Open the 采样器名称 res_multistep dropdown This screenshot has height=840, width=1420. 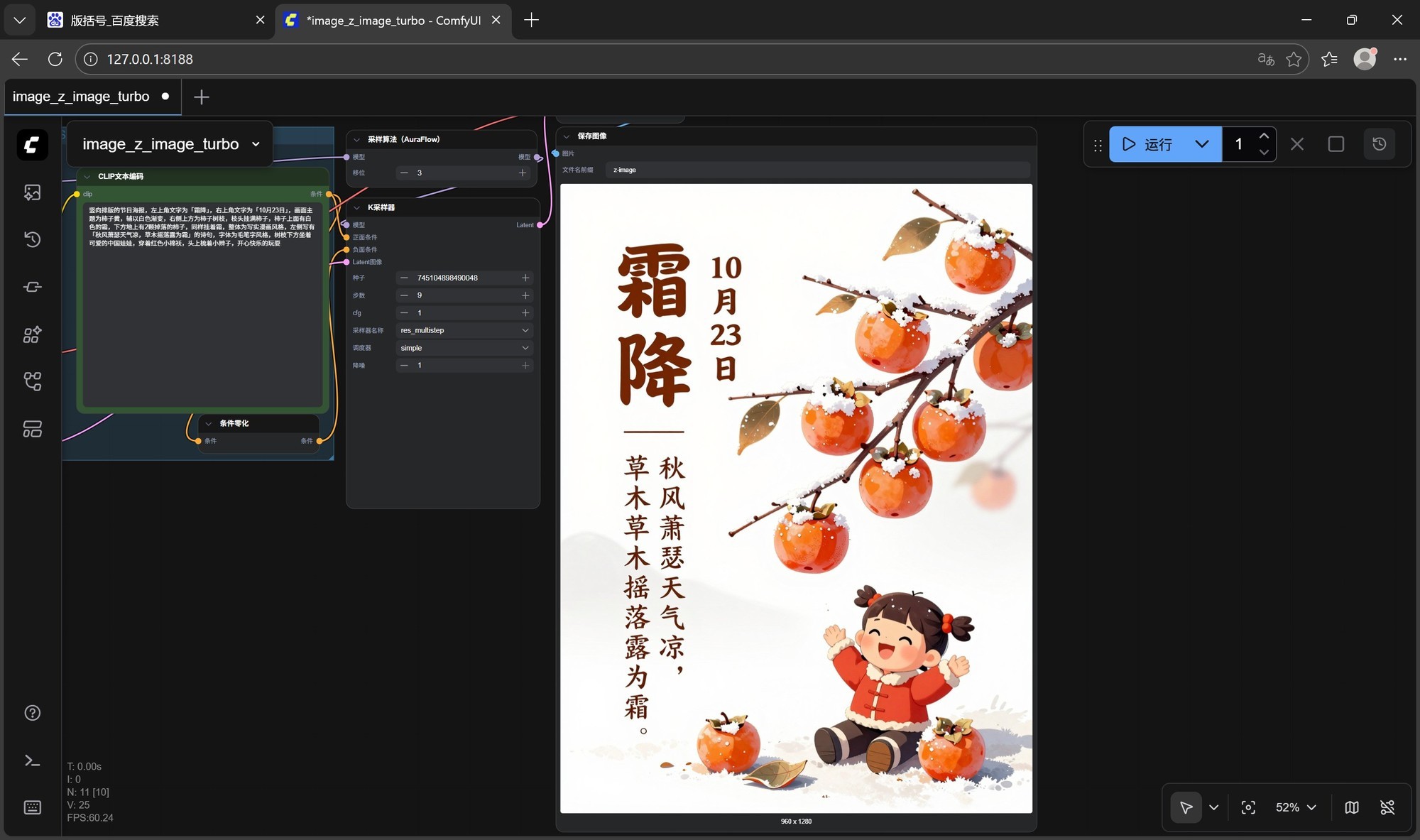[463, 330]
